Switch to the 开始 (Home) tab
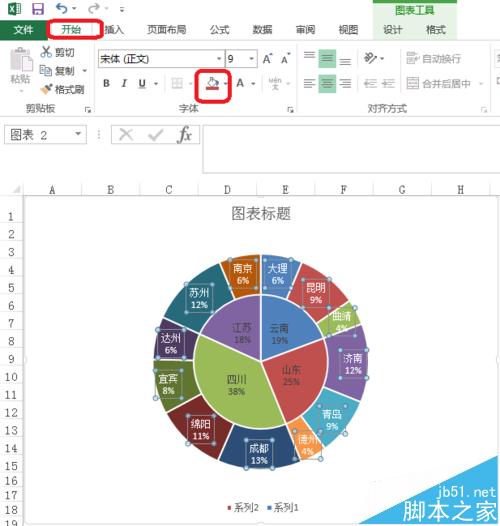The width and height of the screenshot is (500, 526). (x=71, y=30)
